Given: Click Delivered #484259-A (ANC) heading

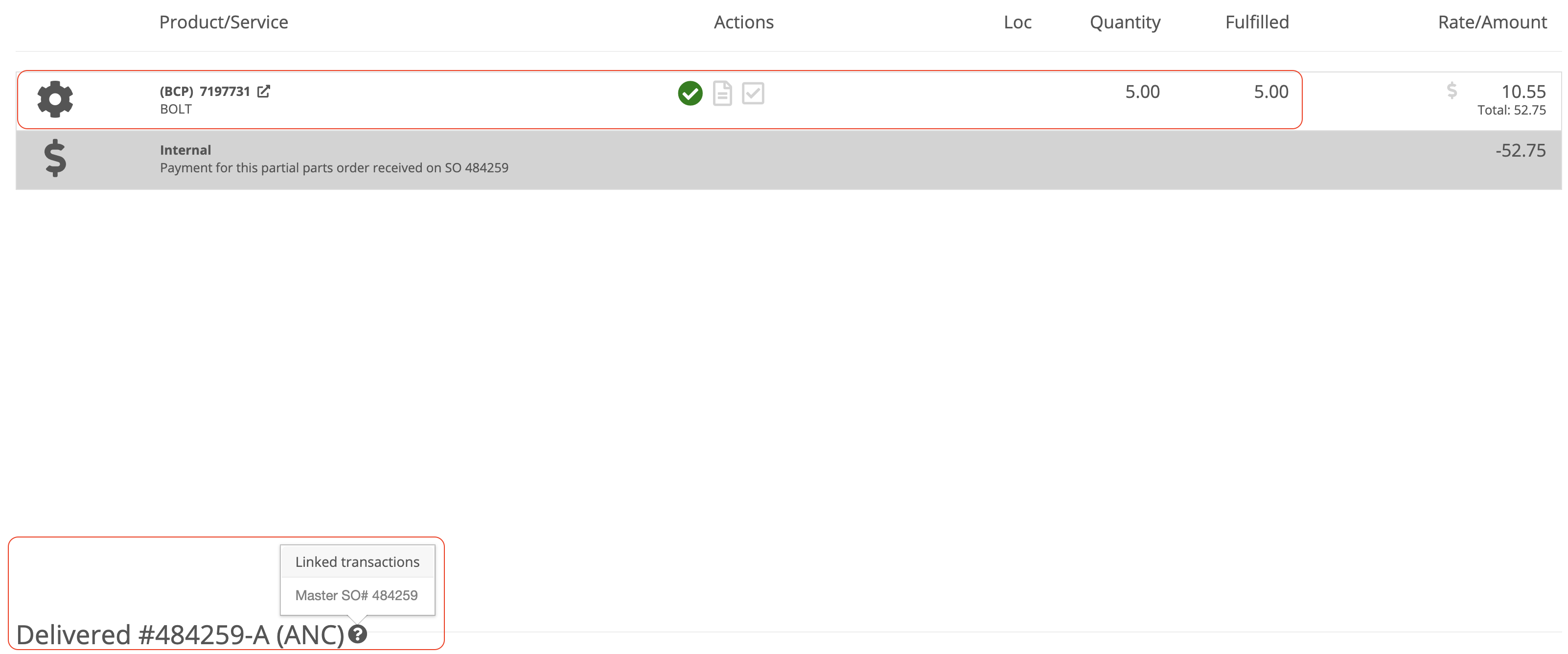Looking at the screenshot, I should [x=180, y=635].
